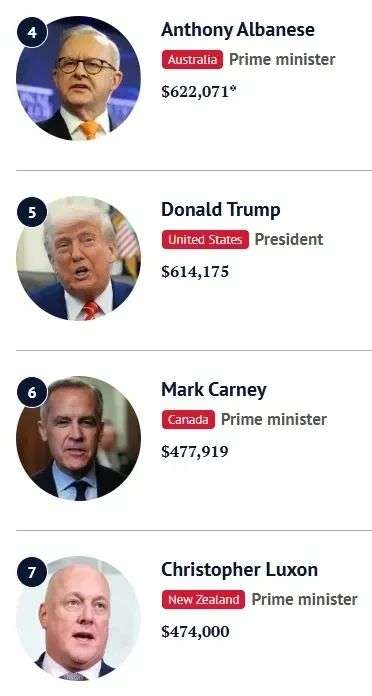Click the Mark Carney name heading
The image size is (372, 696).
(x=214, y=390)
